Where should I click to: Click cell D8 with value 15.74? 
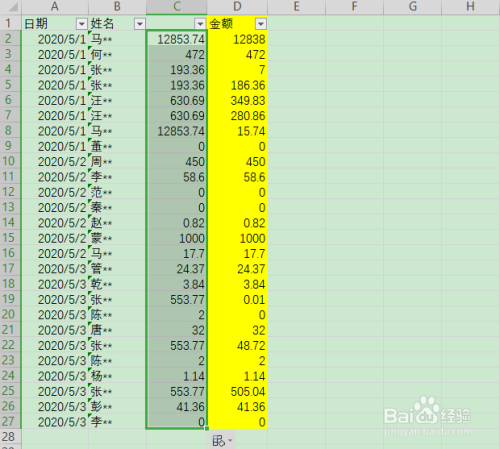[237, 131]
